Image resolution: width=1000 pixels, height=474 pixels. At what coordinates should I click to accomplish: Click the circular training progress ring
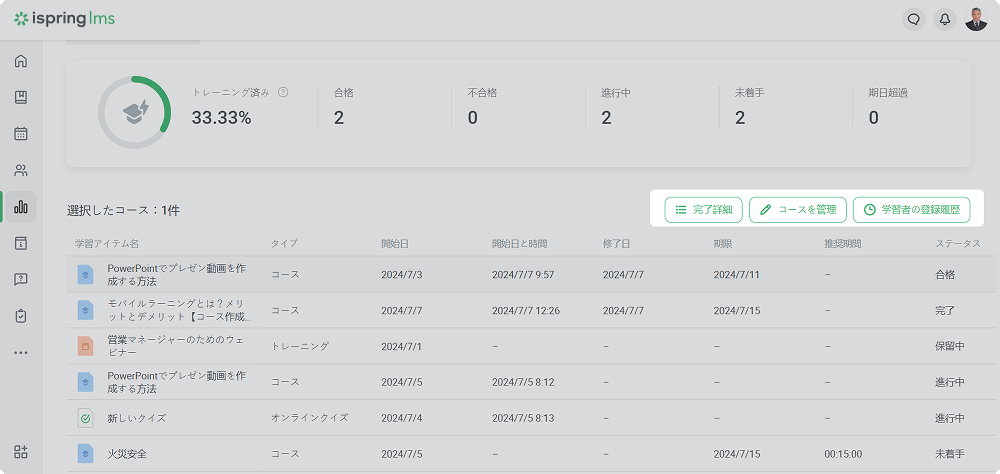(135, 112)
